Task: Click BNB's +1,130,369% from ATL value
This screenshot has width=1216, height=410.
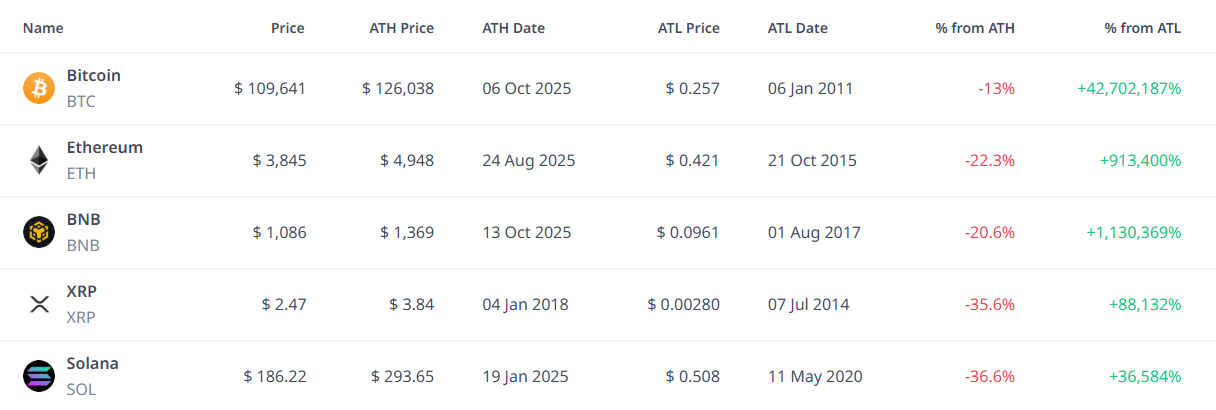Action: (1133, 232)
